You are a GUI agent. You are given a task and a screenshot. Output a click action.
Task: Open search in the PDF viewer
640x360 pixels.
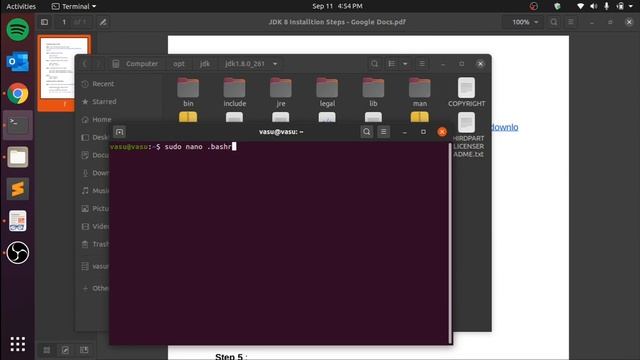coord(554,22)
